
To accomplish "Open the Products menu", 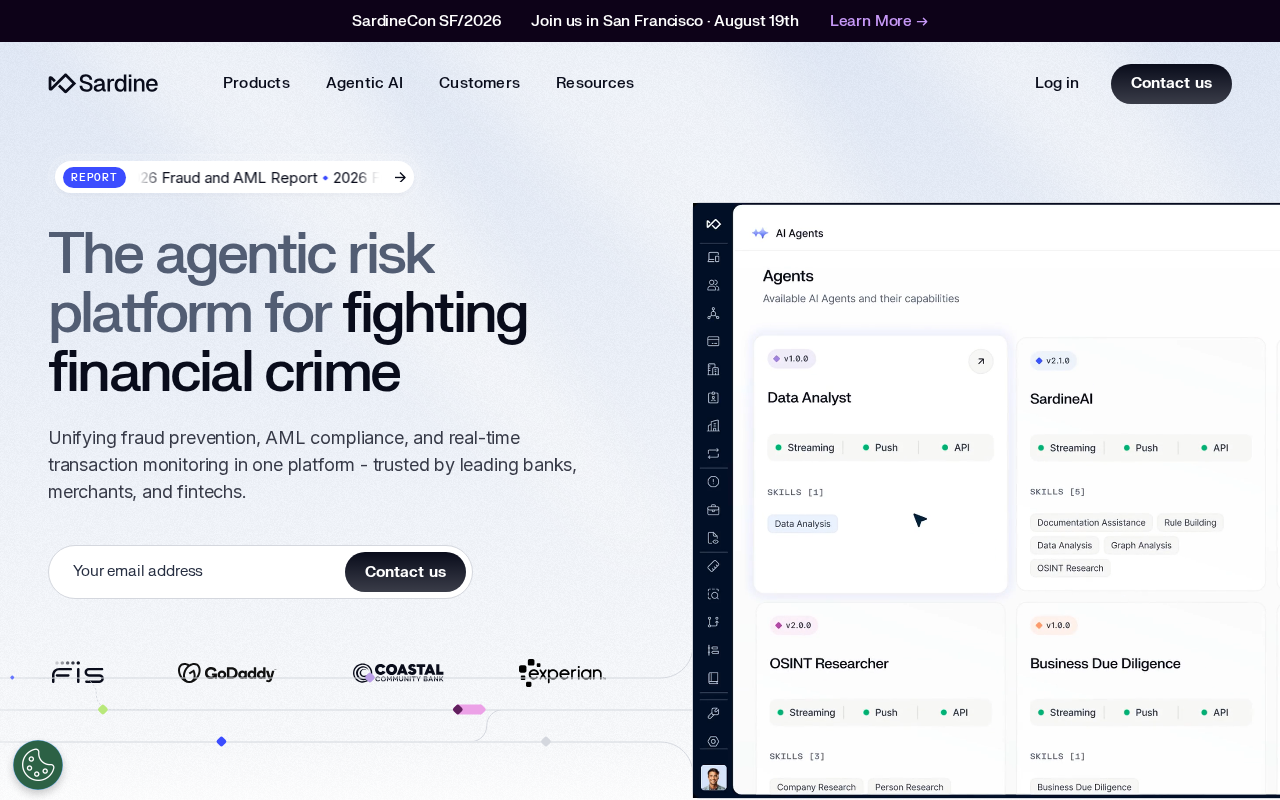I will (x=256, y=83).
